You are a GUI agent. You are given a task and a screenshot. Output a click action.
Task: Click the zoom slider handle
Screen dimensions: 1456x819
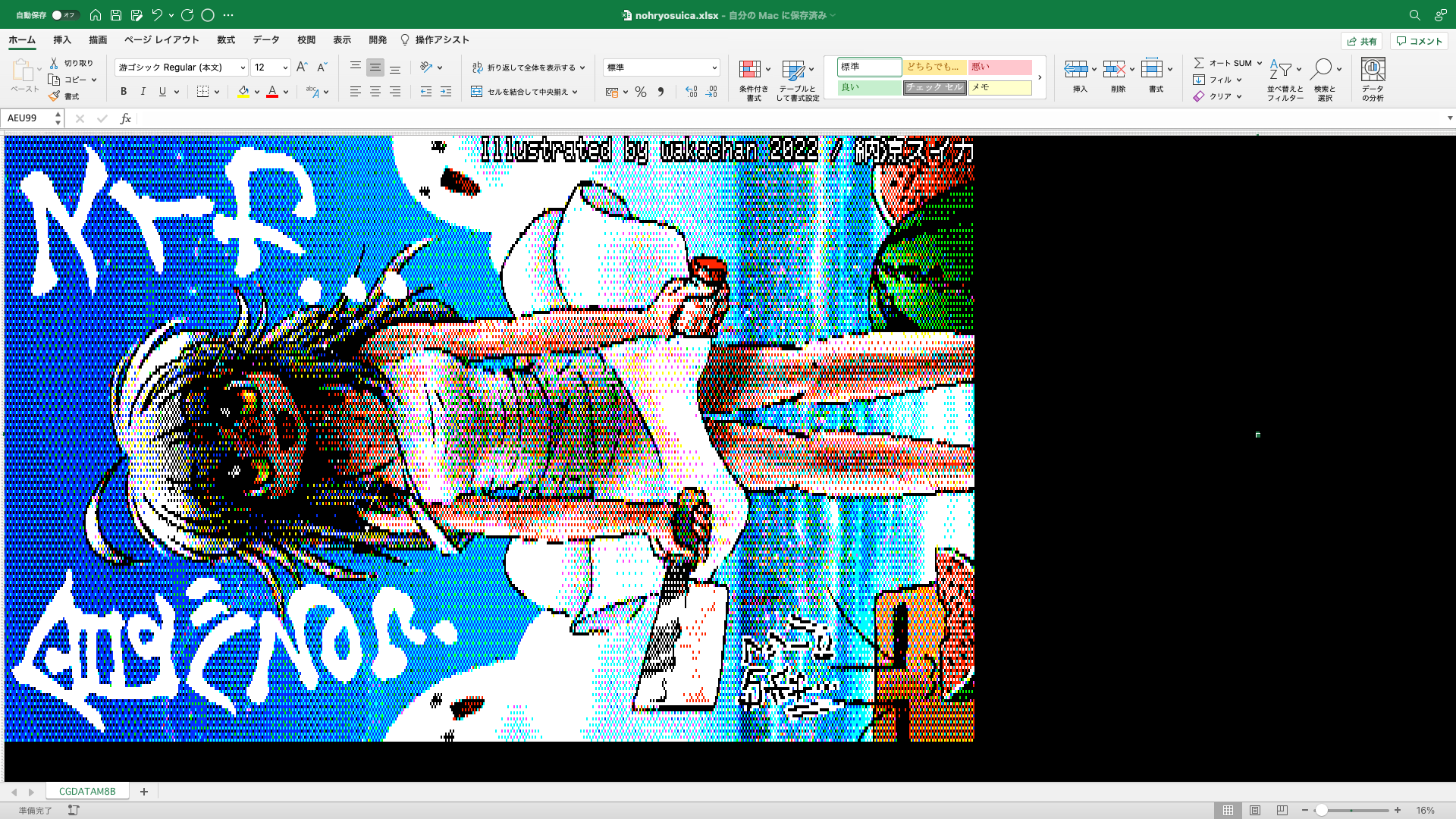1322,810
